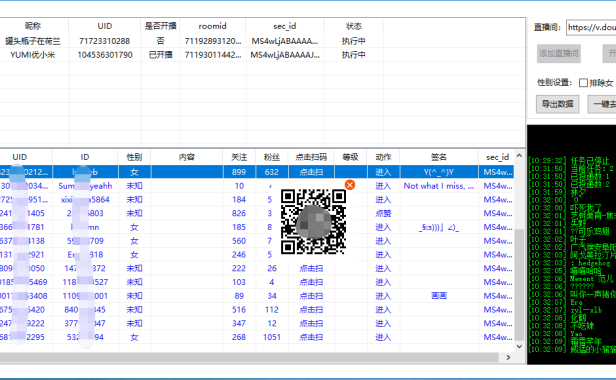The image size is (616, 380).
Task: Click the 点击扫码 column header
Action: coord(311,157)
